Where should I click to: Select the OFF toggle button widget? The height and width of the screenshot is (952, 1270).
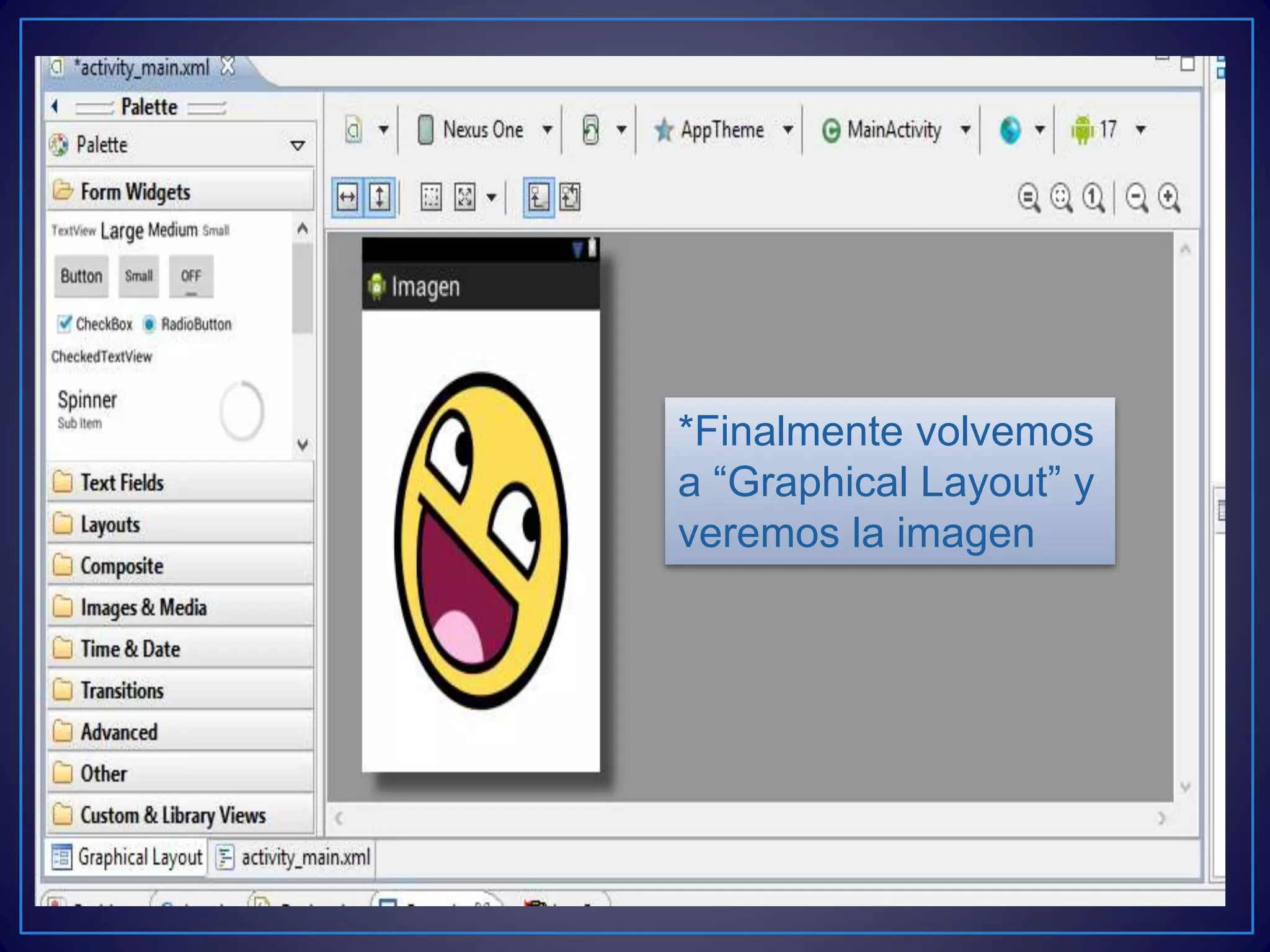(191, 276)
